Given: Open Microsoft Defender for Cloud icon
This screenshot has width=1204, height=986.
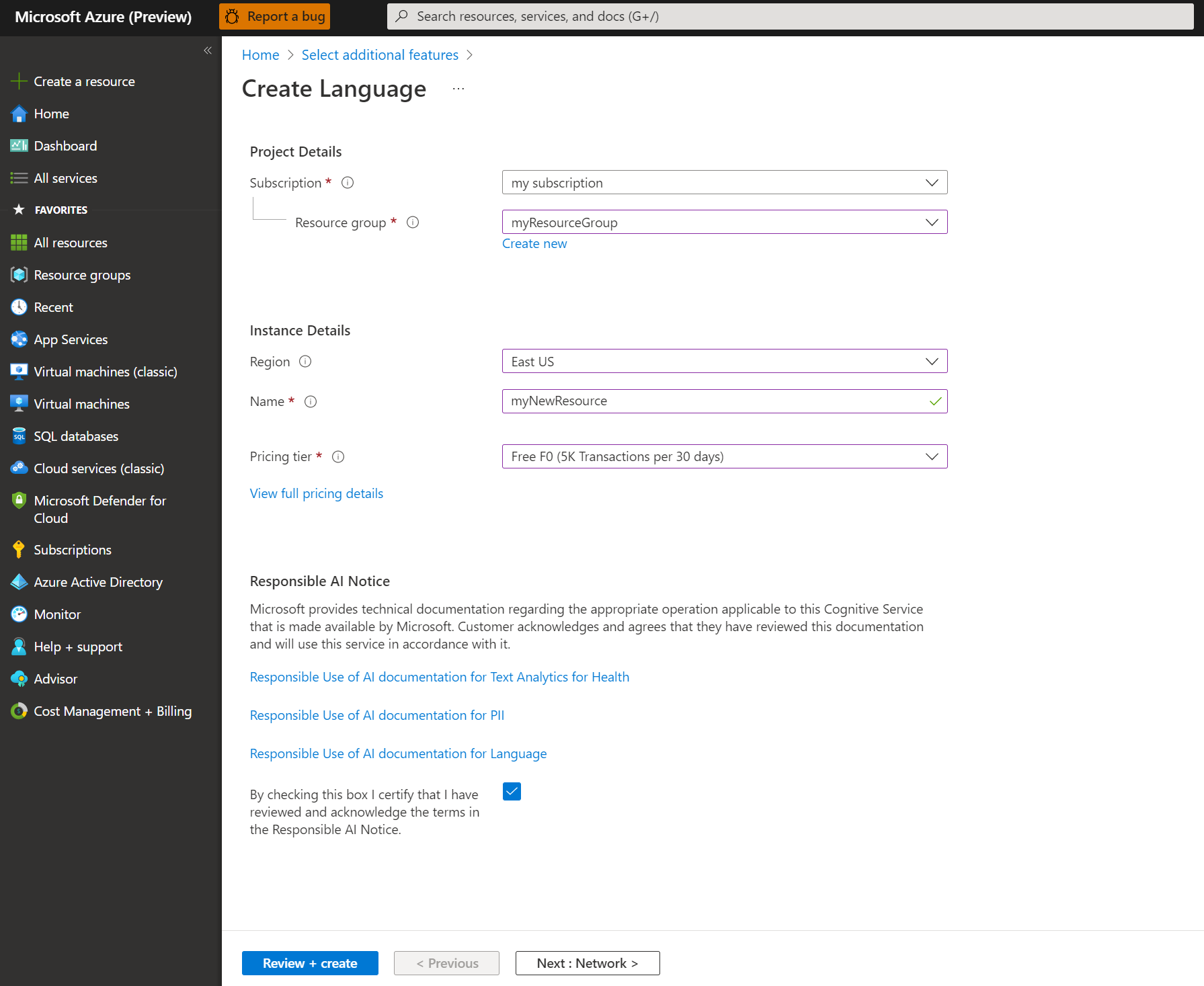Looking at the screenshot, I should pyautogui.click(x=19, y=501).
